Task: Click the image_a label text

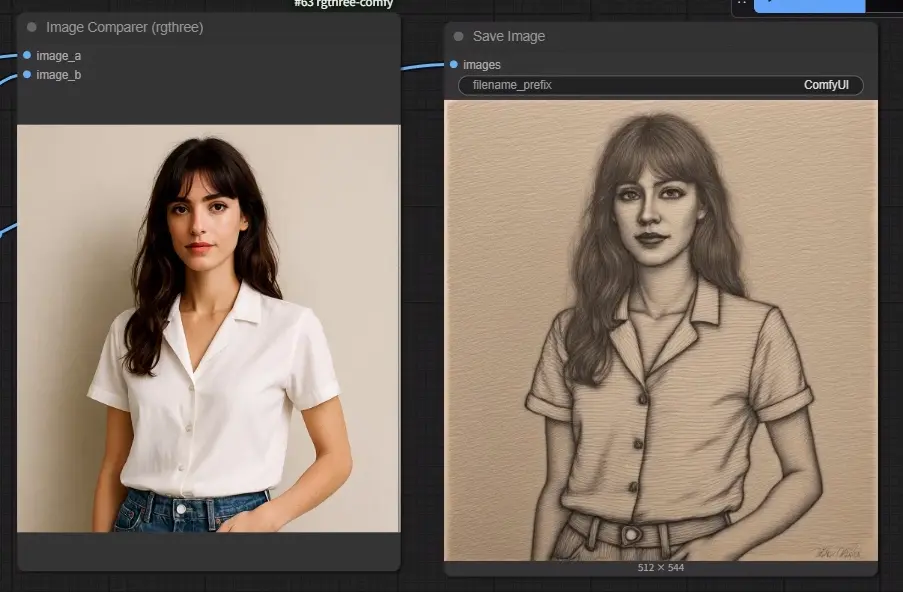Action: 59,56
